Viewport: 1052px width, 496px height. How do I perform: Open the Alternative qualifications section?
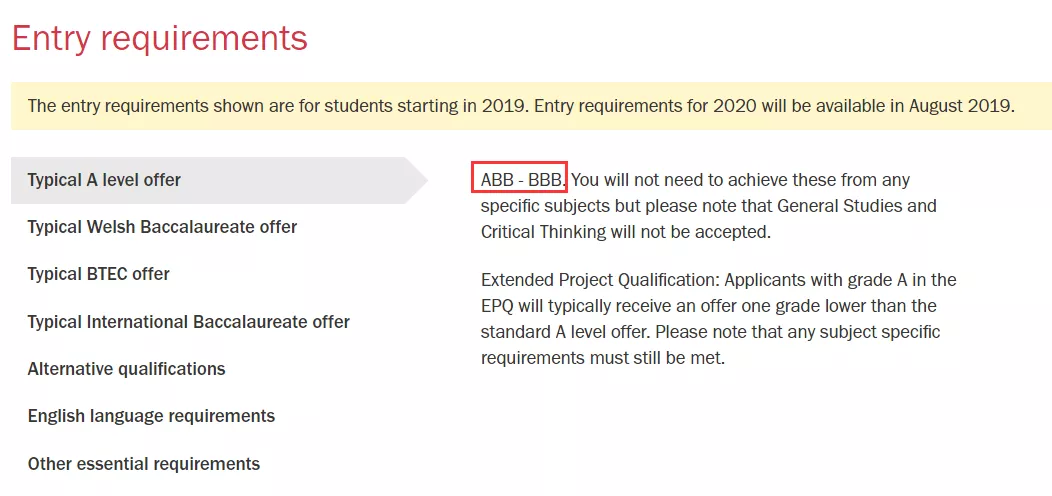126,369
